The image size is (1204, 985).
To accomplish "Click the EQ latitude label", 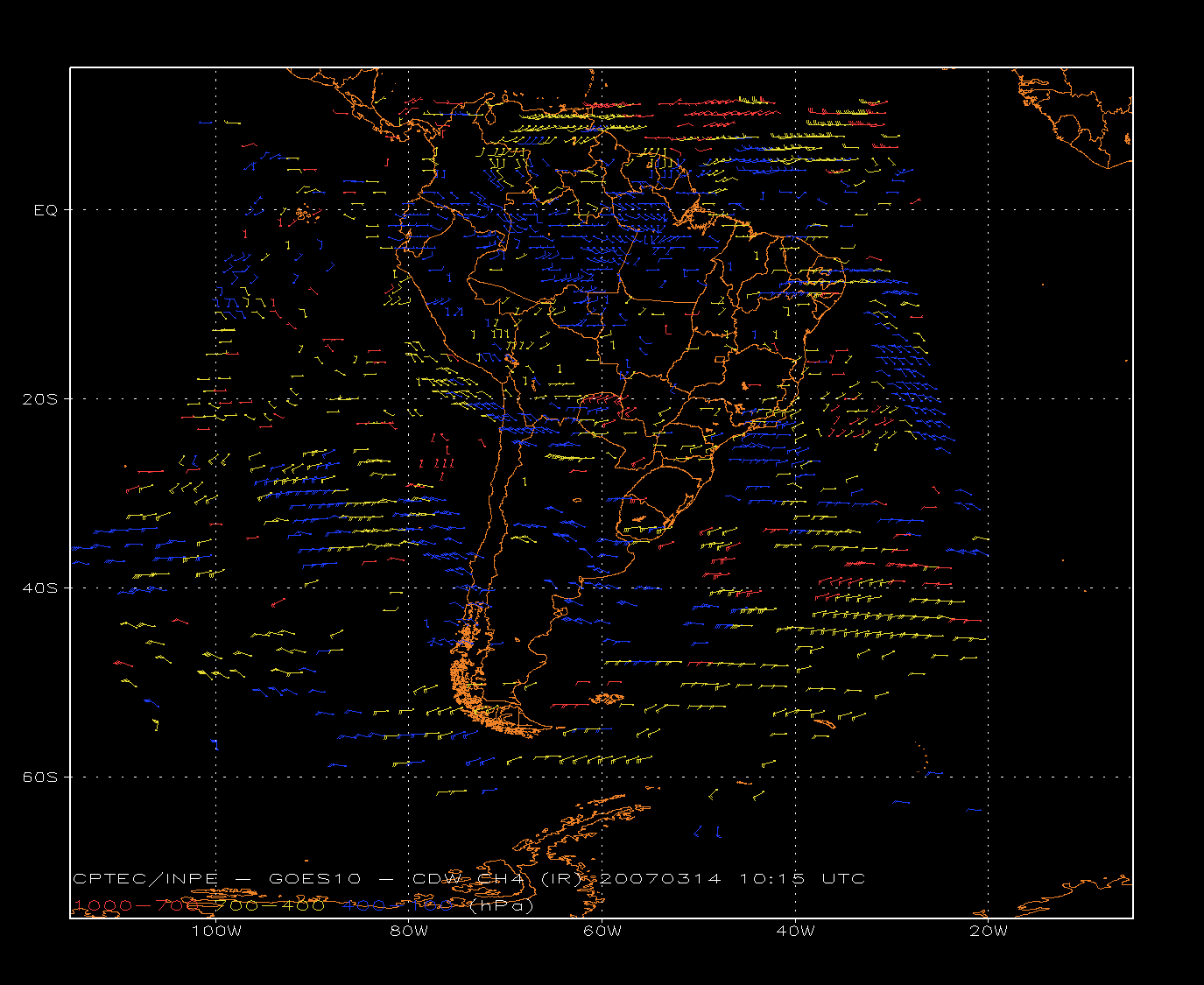I will [46, 210].
